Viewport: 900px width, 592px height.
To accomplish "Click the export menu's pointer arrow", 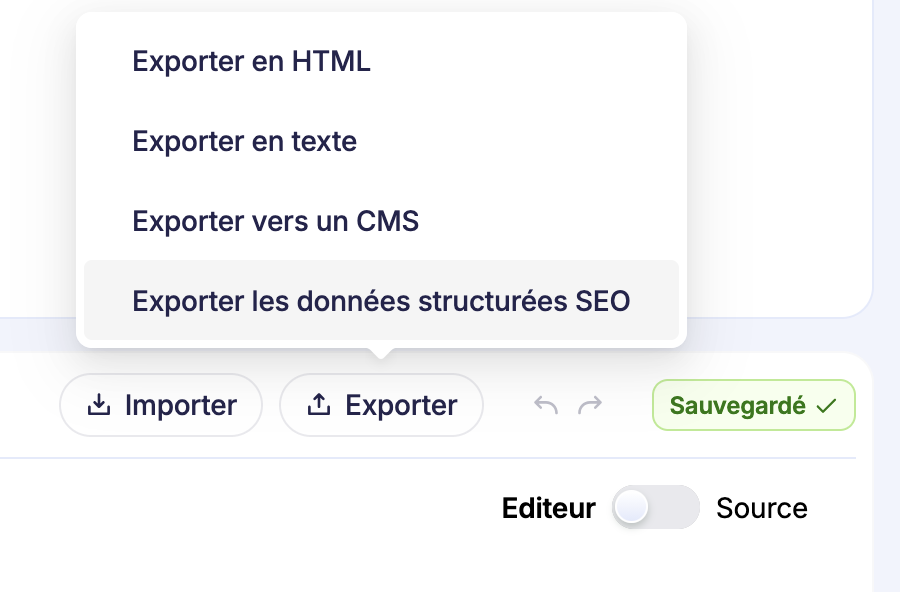I will (x=381, y=352).
